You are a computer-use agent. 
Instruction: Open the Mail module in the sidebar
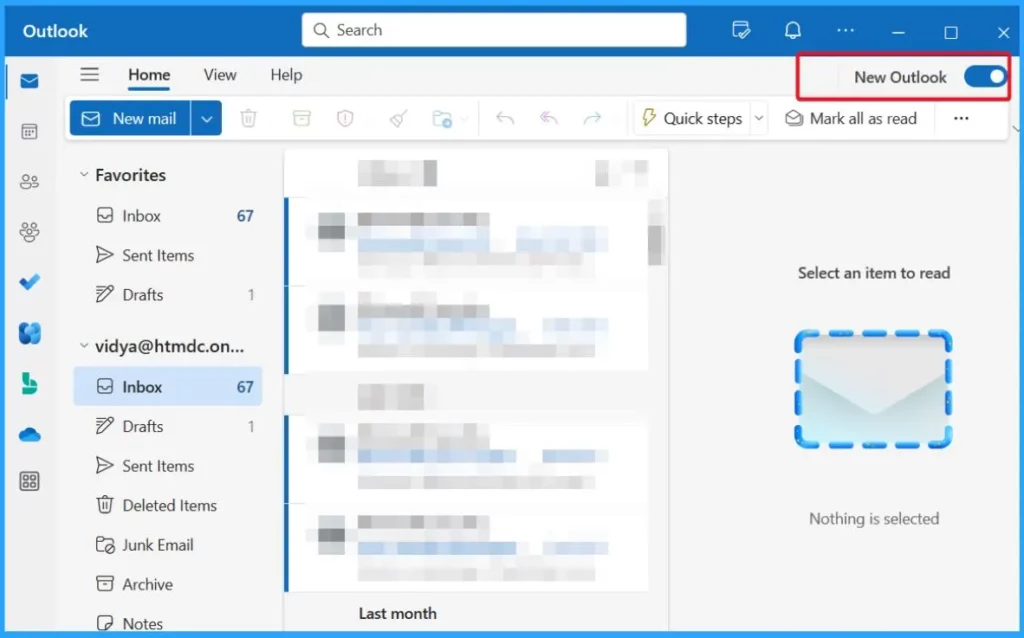pyautogui.click(x=29, y=81)
